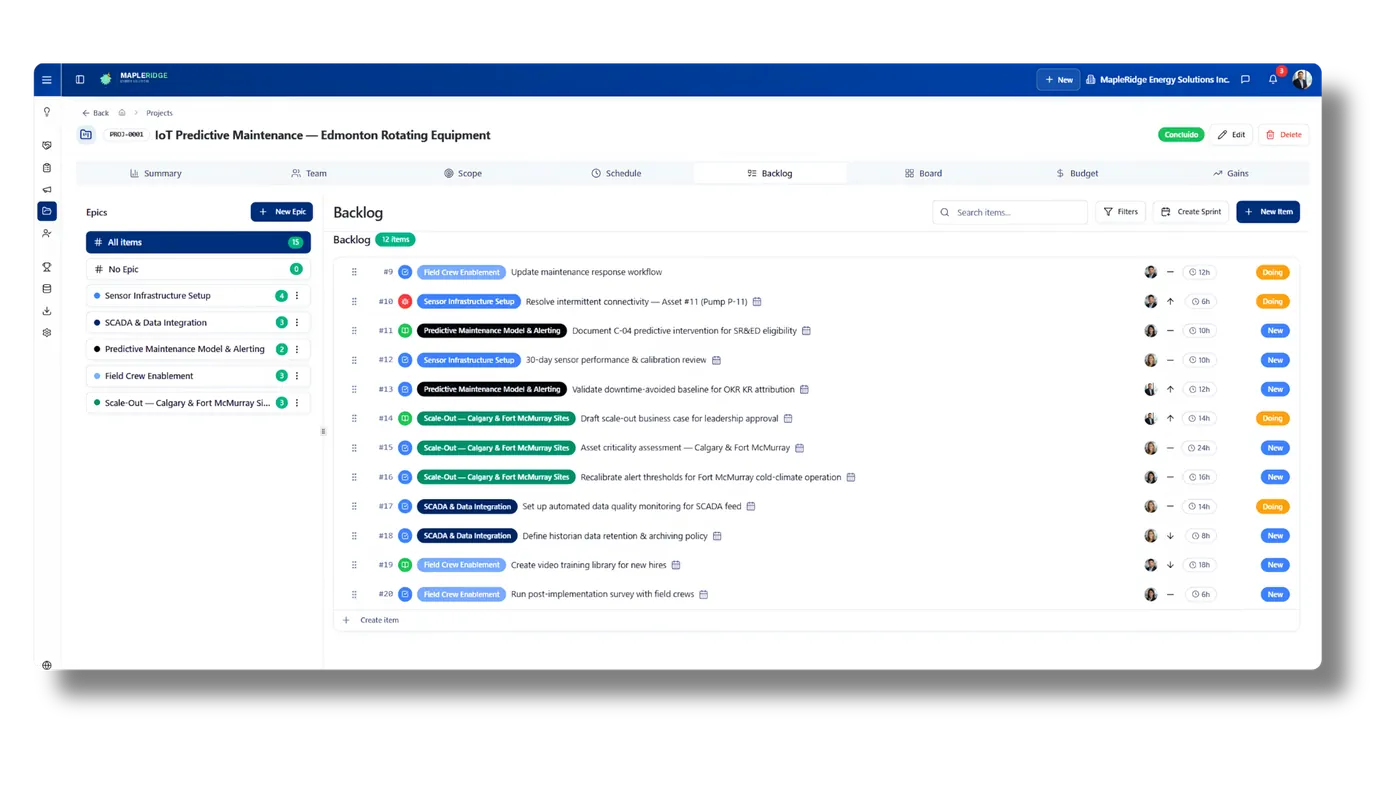The height and width of the screenshot is (787, 1400).
Task: Open the Doing status badge on item #9
Action: coord(1272,272)
